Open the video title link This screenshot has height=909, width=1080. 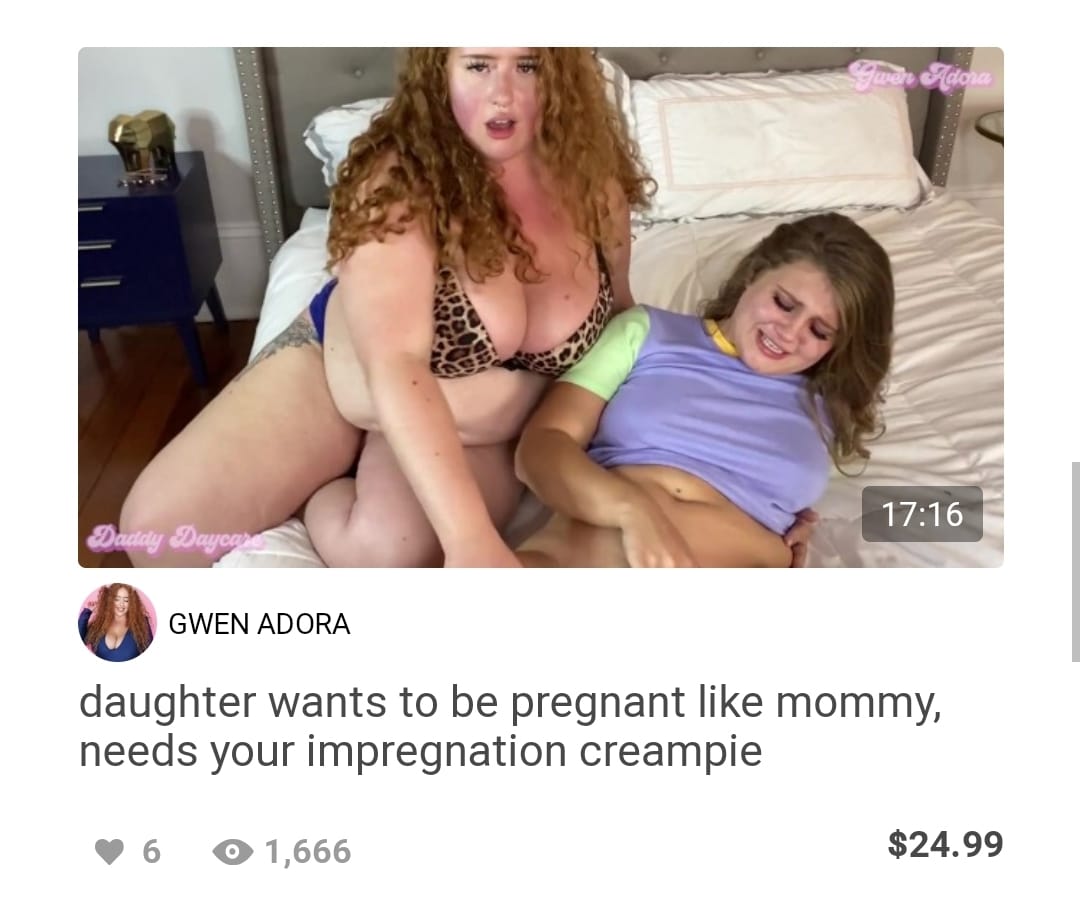click(510, 726)
